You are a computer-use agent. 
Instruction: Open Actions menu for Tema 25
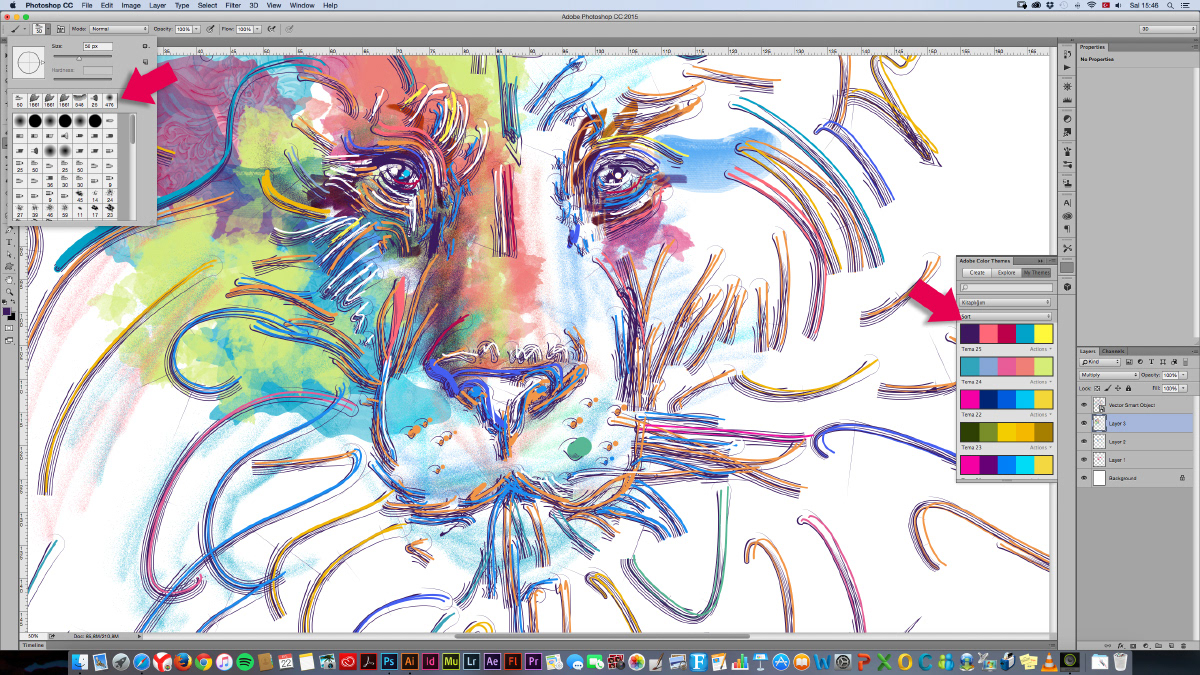tap(1042, 349)
